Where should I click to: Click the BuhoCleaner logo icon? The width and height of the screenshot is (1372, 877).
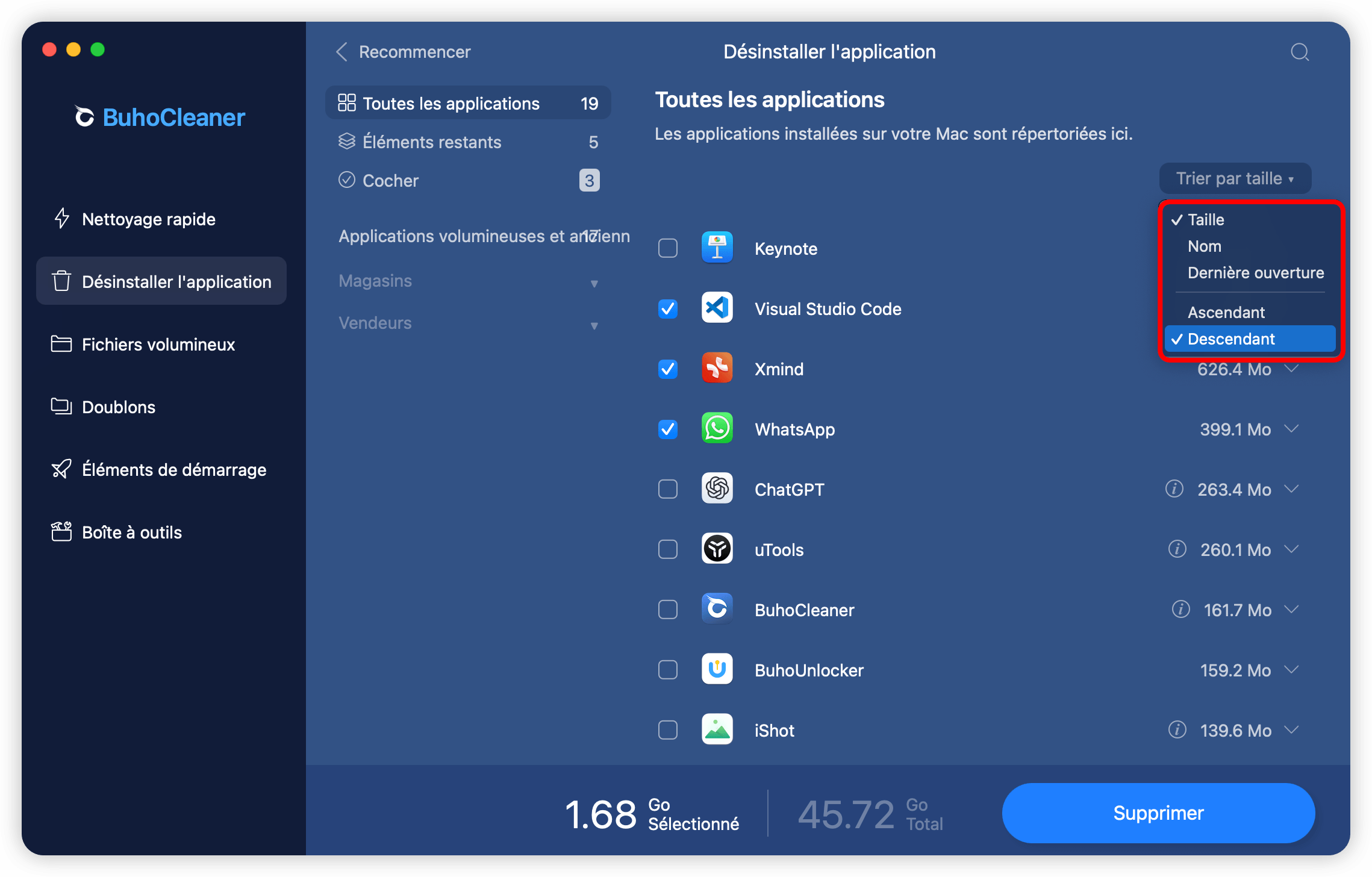coord(84,117)
